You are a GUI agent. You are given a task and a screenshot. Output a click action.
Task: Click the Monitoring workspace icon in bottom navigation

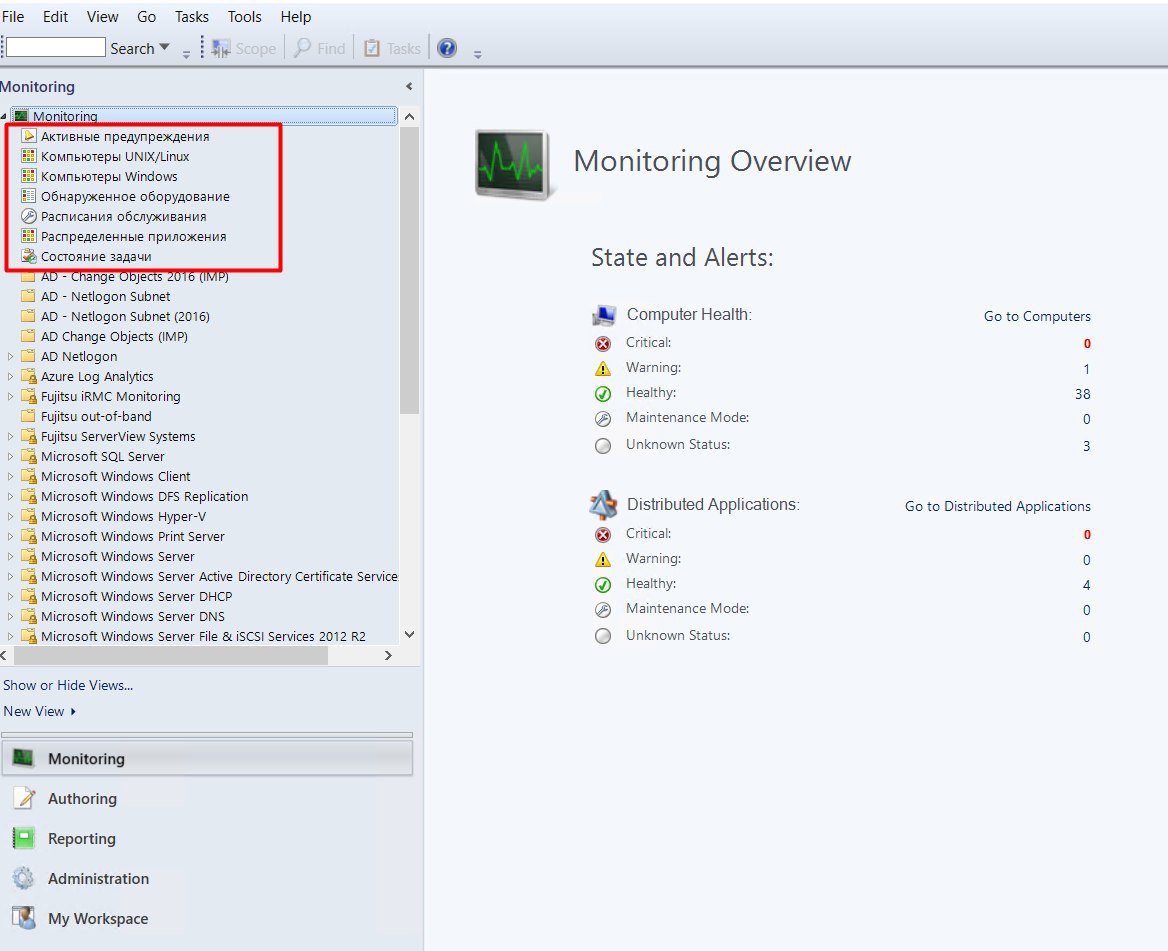tap(23, 758)
